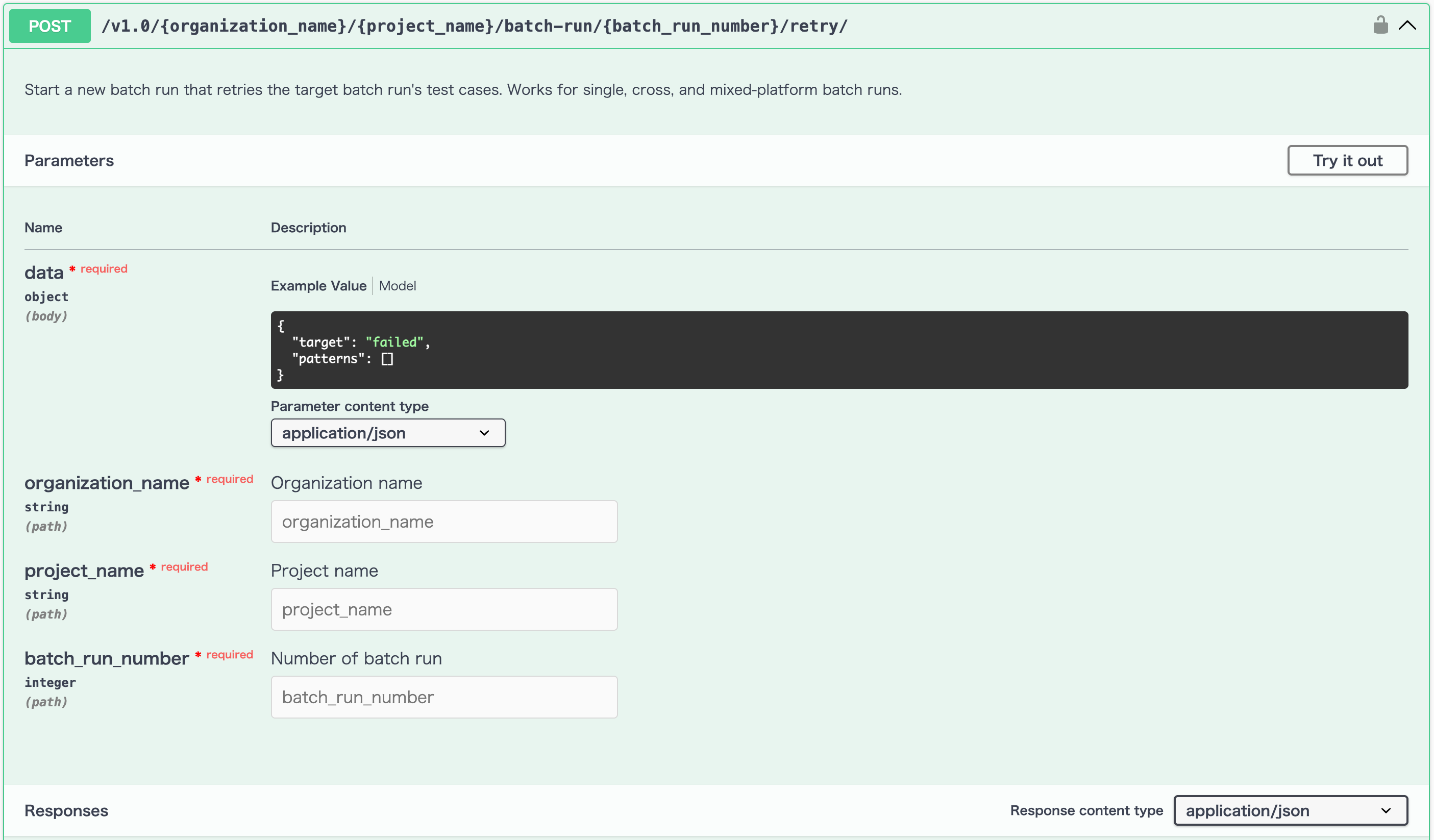Click the green POST method badge
Image resolution: width=1434 pixels, height=840 pixels.
pyautogui.click(x=50, y=26)
